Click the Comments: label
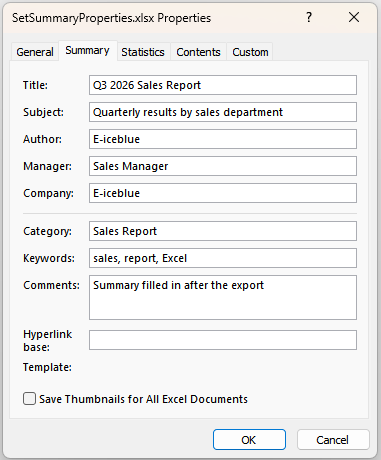The image size is (381, 460). click(x=51, y=285)
